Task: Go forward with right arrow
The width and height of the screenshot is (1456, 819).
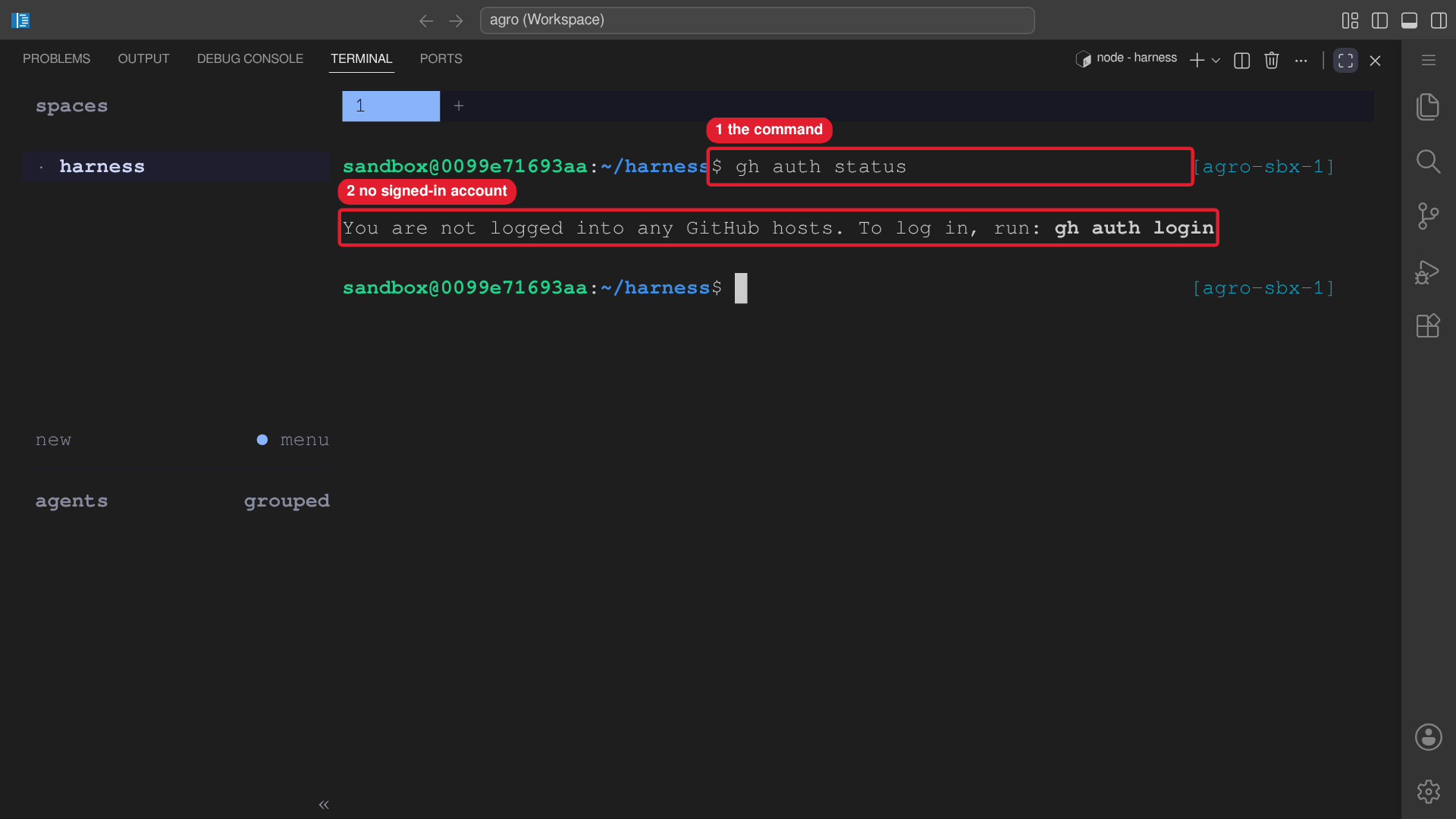Action: point(456,20)
